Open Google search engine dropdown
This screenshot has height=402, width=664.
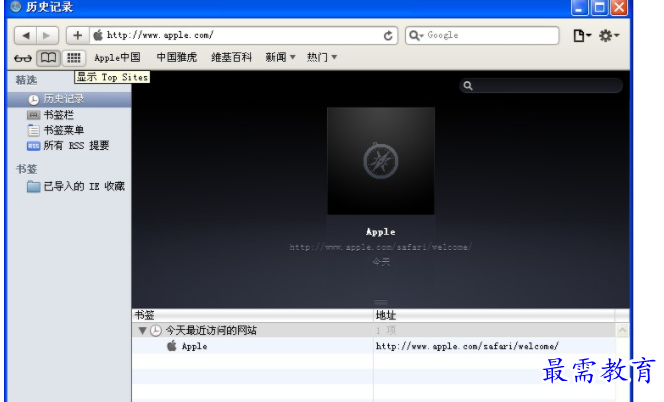[x=416, y=36]
